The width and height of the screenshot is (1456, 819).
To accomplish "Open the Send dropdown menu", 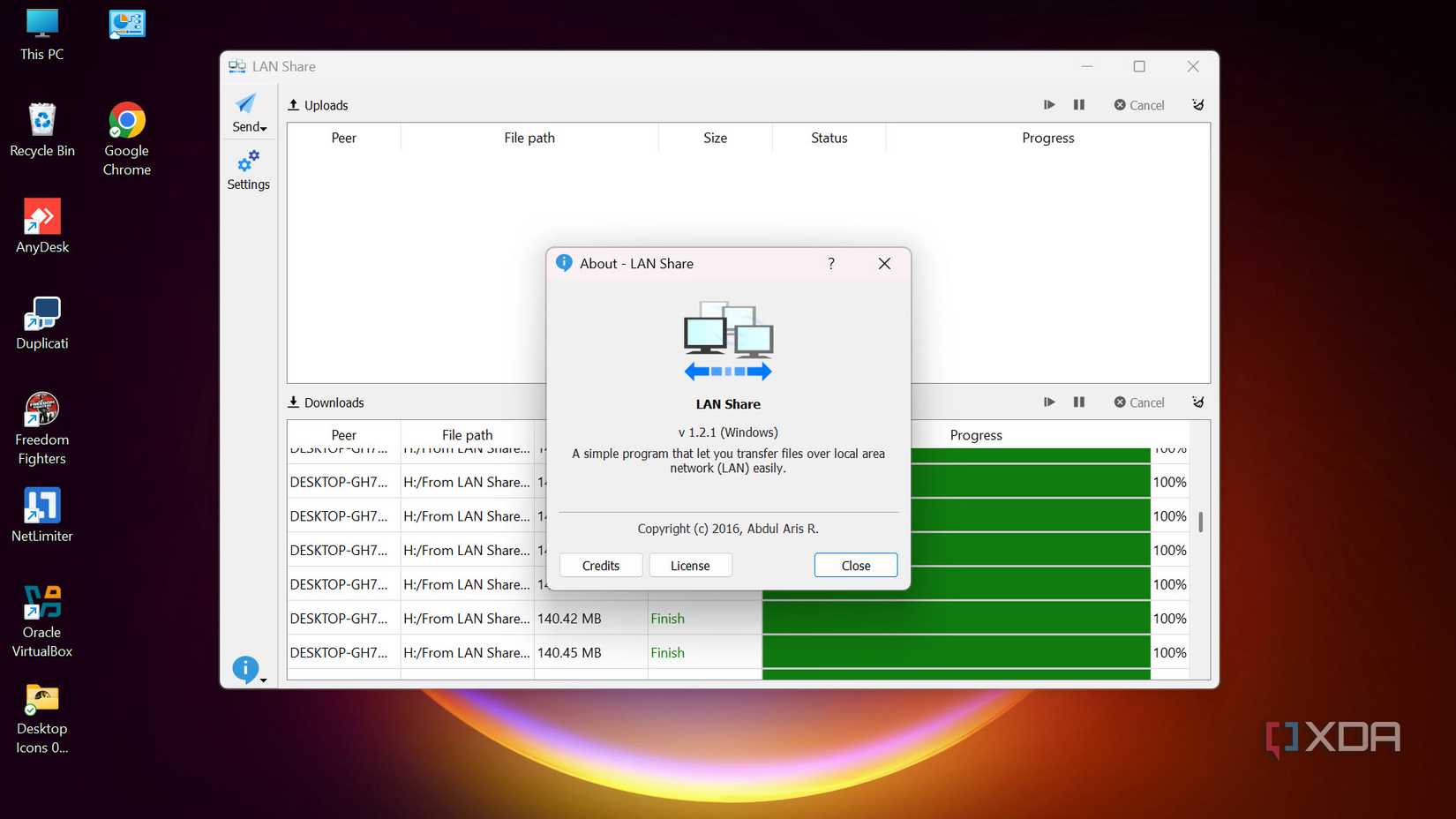I will pyautogui.click(x=249, y=113).
